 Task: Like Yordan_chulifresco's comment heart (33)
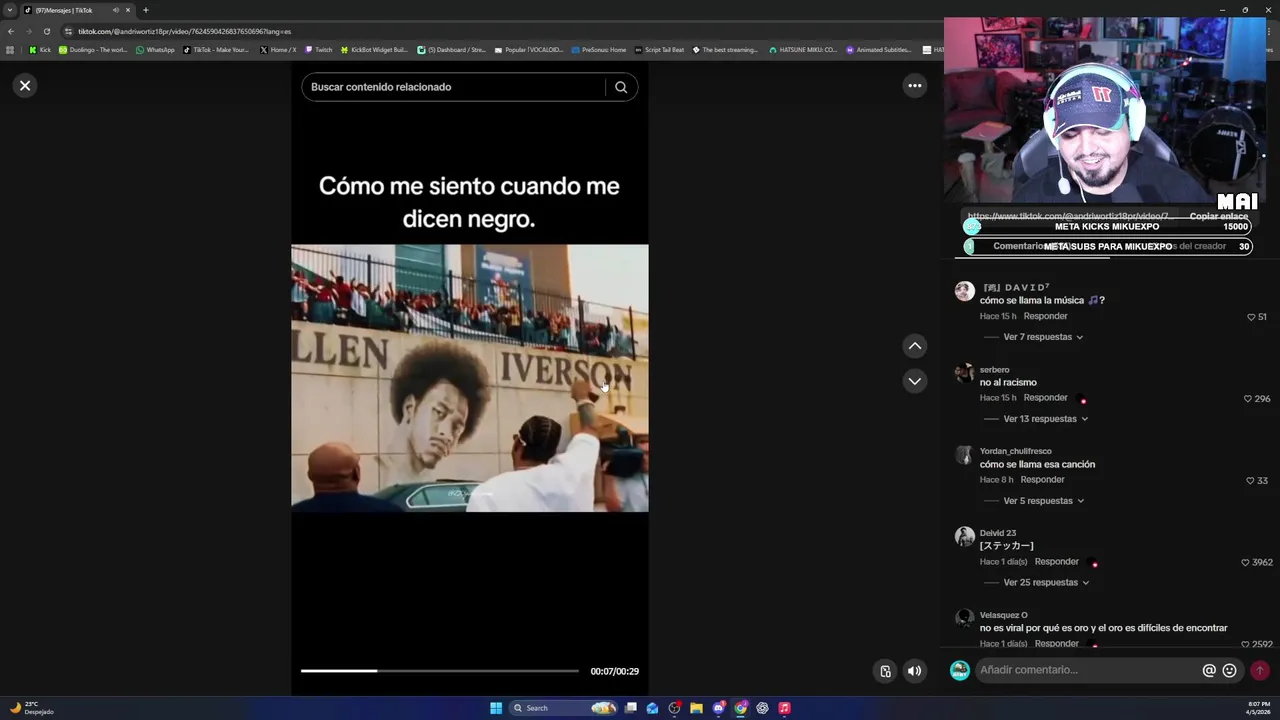(1249, 481)
